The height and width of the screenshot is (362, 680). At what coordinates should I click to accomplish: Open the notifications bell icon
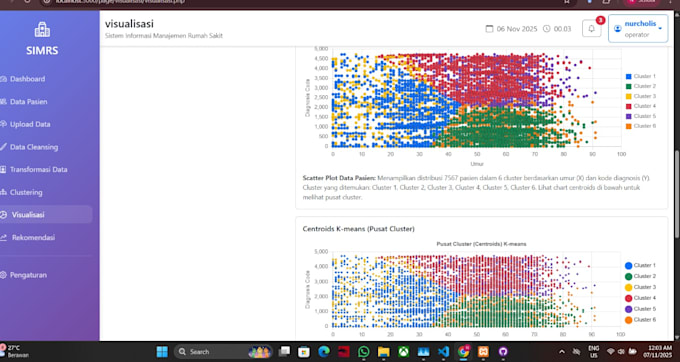coord(592,29)
